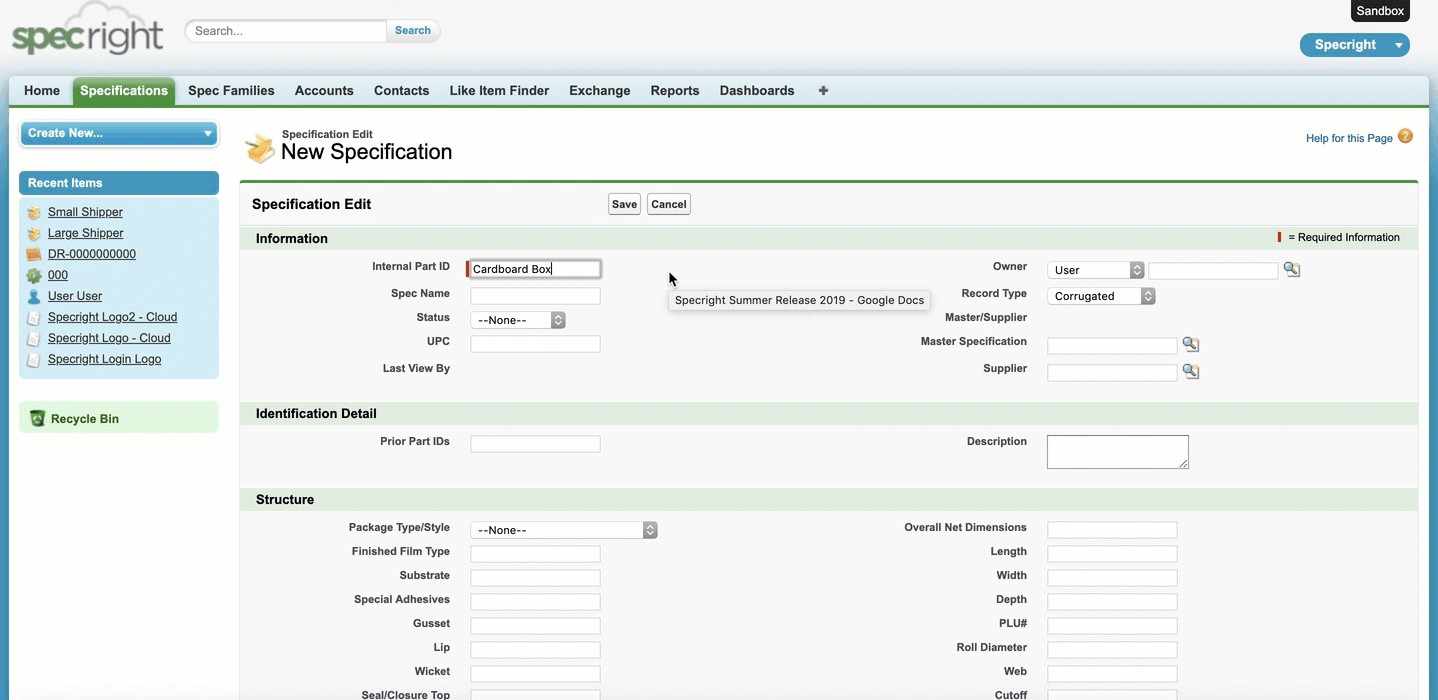Expand the Package Type/Style dropdown
Screen dimensions: 1438x700
(564, 530)
